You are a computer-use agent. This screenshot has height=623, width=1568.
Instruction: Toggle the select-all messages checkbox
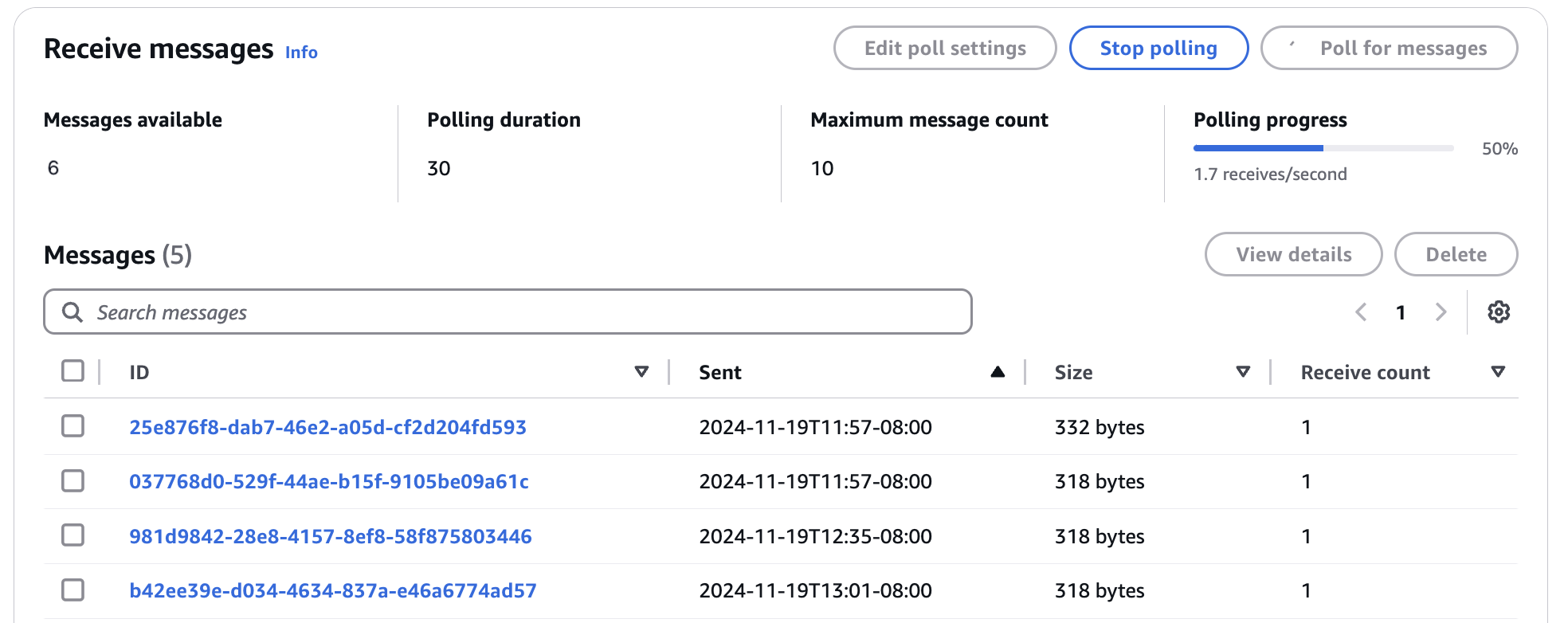(x=73, y=371)
